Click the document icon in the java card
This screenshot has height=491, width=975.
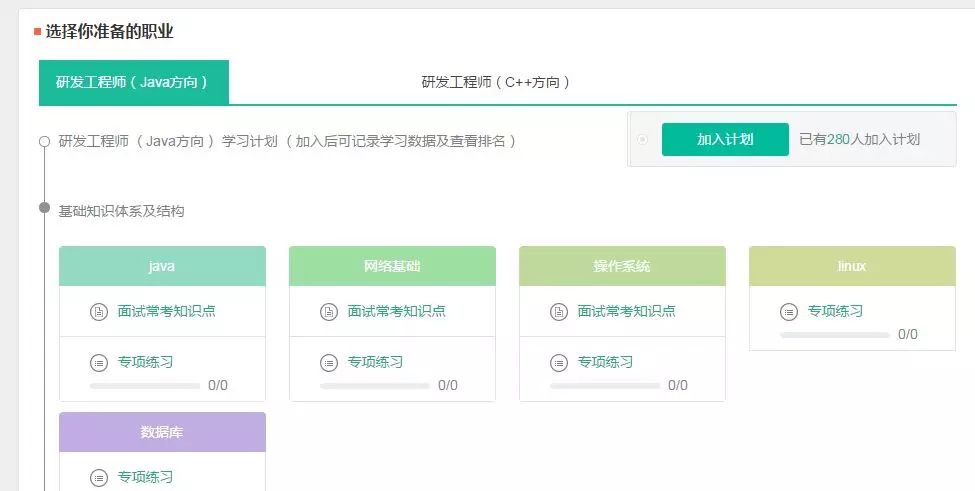(99, 311)
